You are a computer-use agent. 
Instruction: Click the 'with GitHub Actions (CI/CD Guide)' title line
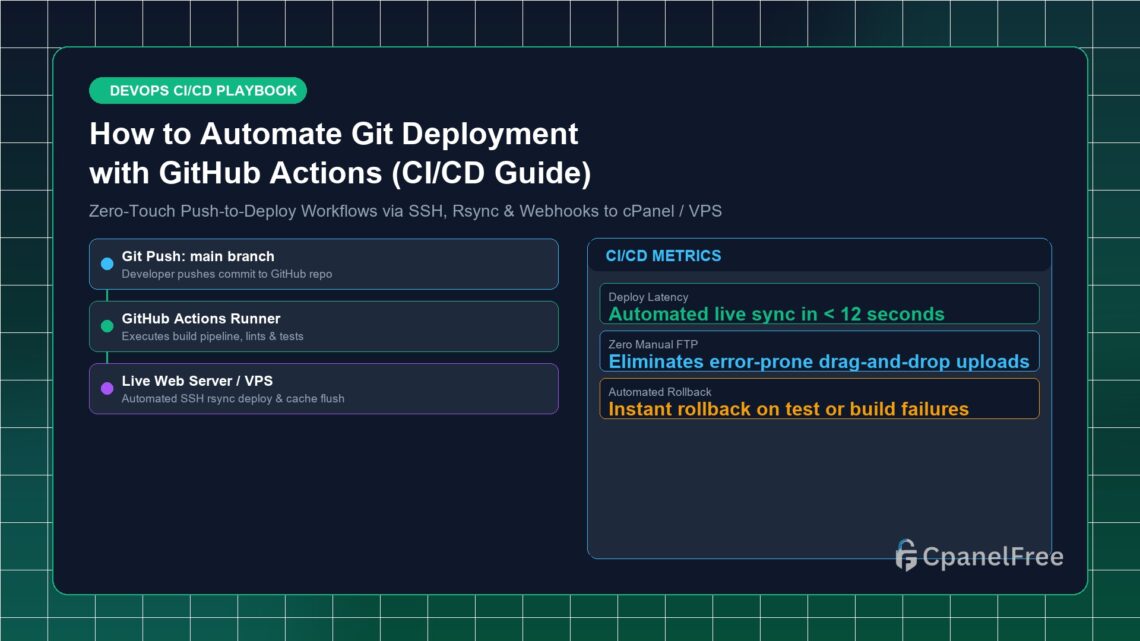click(x=340, y=173)
